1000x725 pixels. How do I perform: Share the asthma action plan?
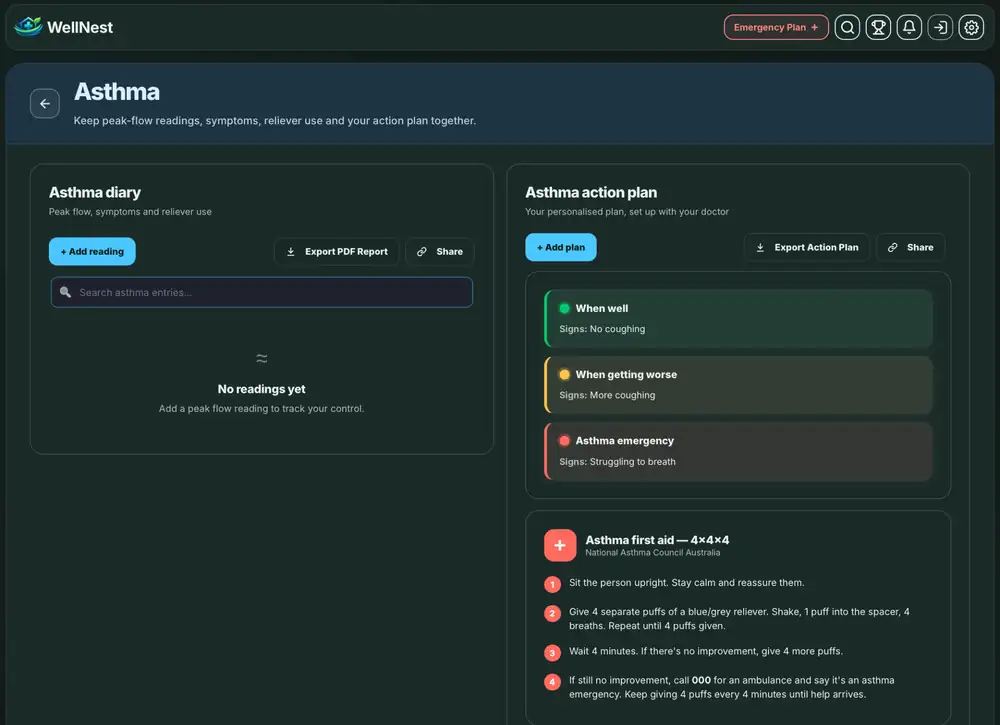pos(911,247)
